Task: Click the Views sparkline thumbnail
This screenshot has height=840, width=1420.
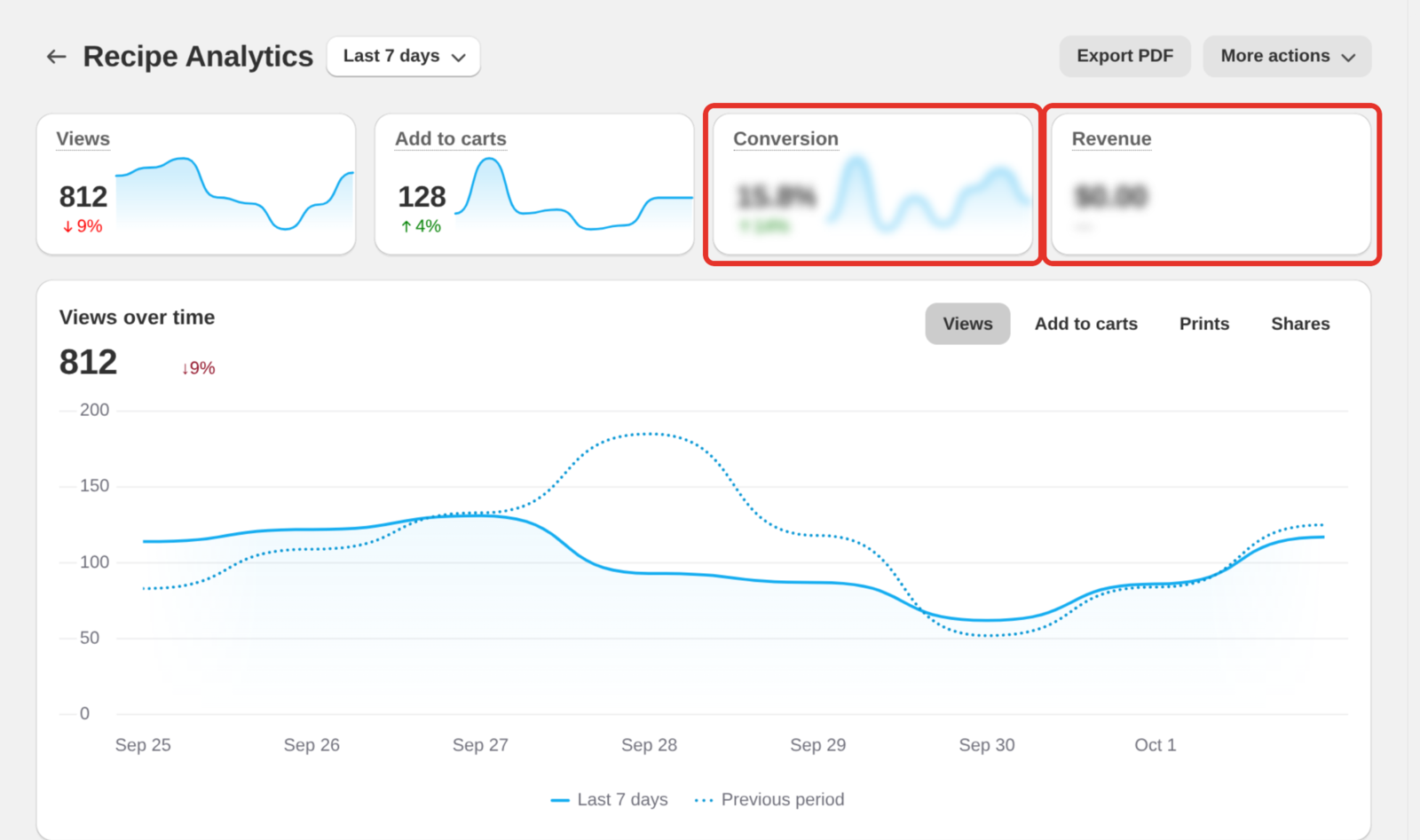Action: coord(234,194)
